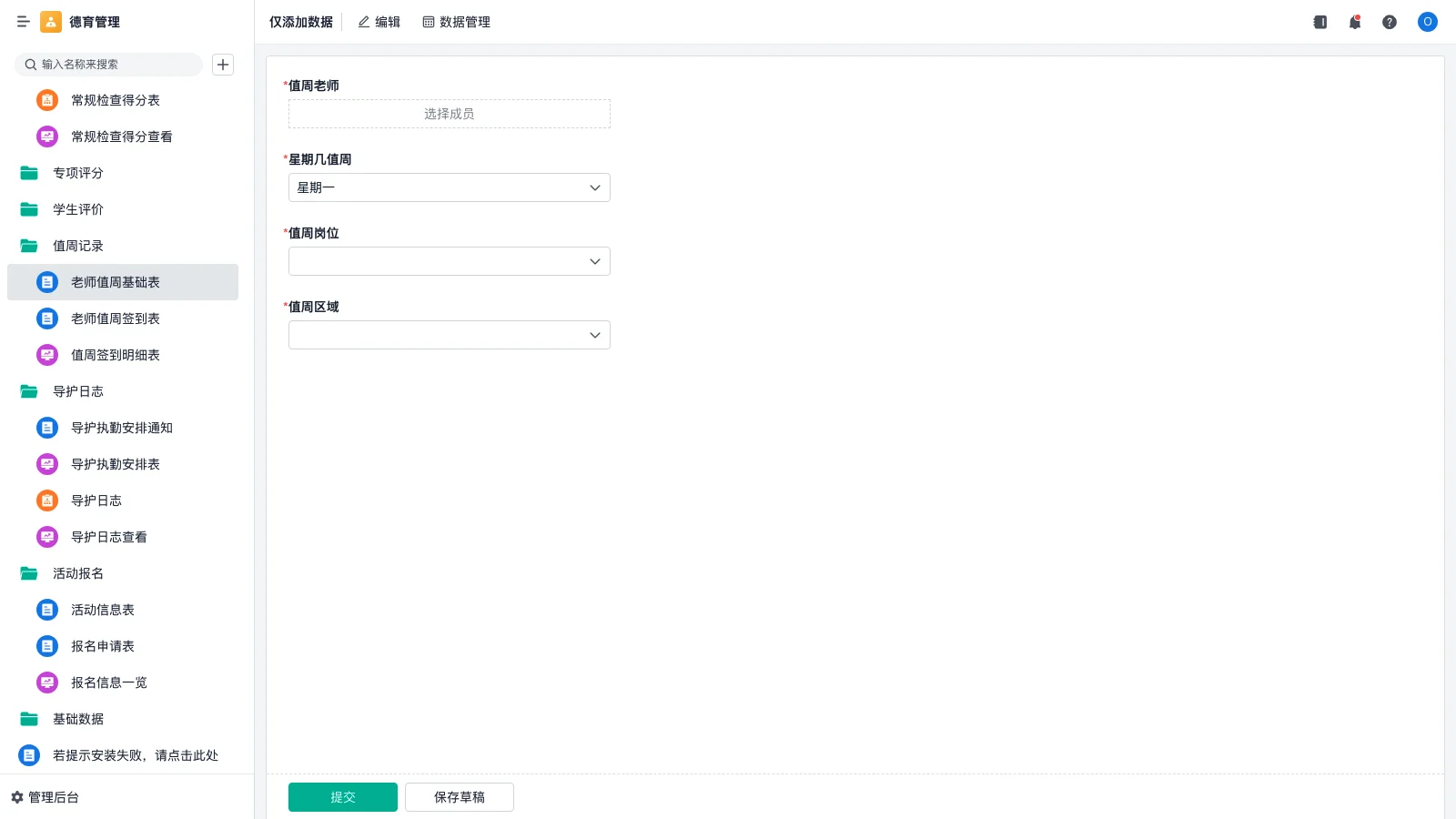This screenshot has width=1456, height=819.
Task: Click the help question mark icon
Action: click(1390, 22)
